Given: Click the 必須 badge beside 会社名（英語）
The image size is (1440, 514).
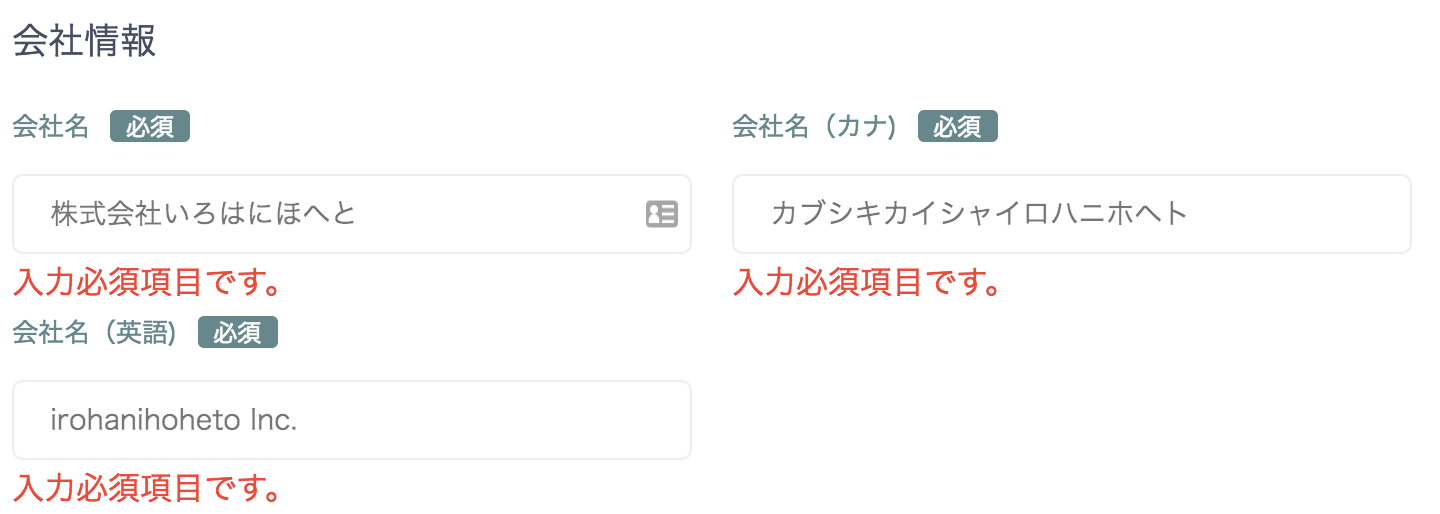Looking at the screenshot, I should point(238,333).
